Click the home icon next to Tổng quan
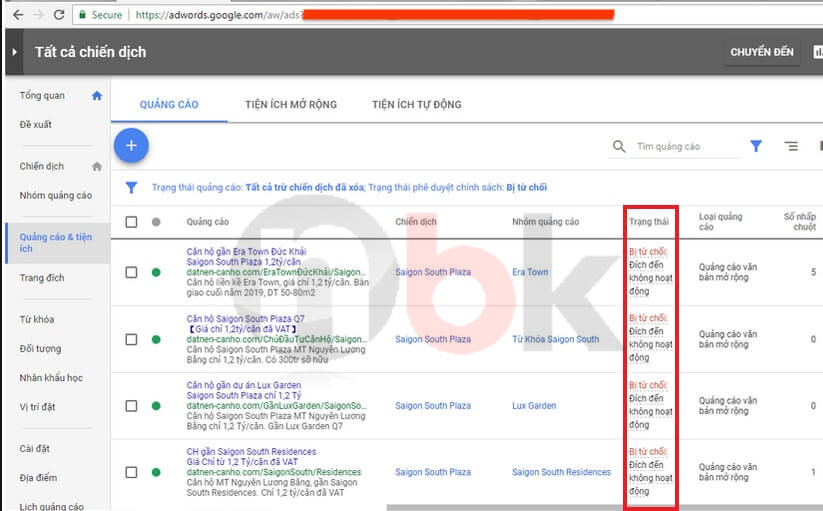 click(x=97, y=95)
